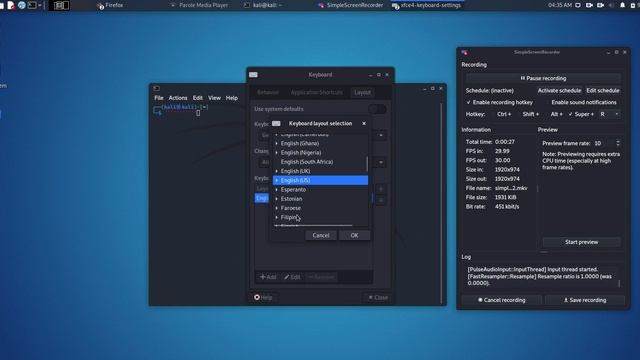Select English (South Africa) layout row
Screen dimensions: 640x360
click(320, 162)
